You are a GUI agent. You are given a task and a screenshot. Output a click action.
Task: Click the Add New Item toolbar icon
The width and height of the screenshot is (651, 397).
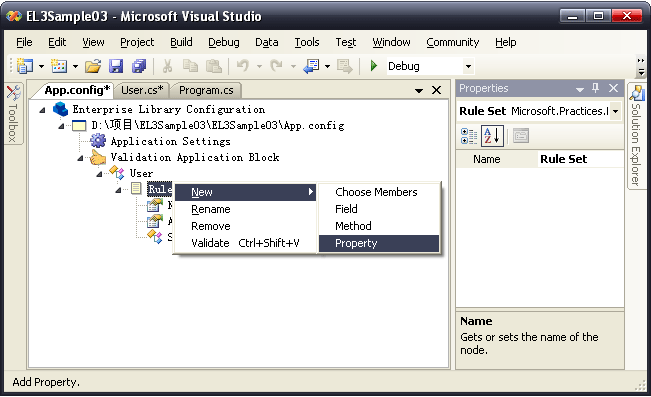(59, 66)
